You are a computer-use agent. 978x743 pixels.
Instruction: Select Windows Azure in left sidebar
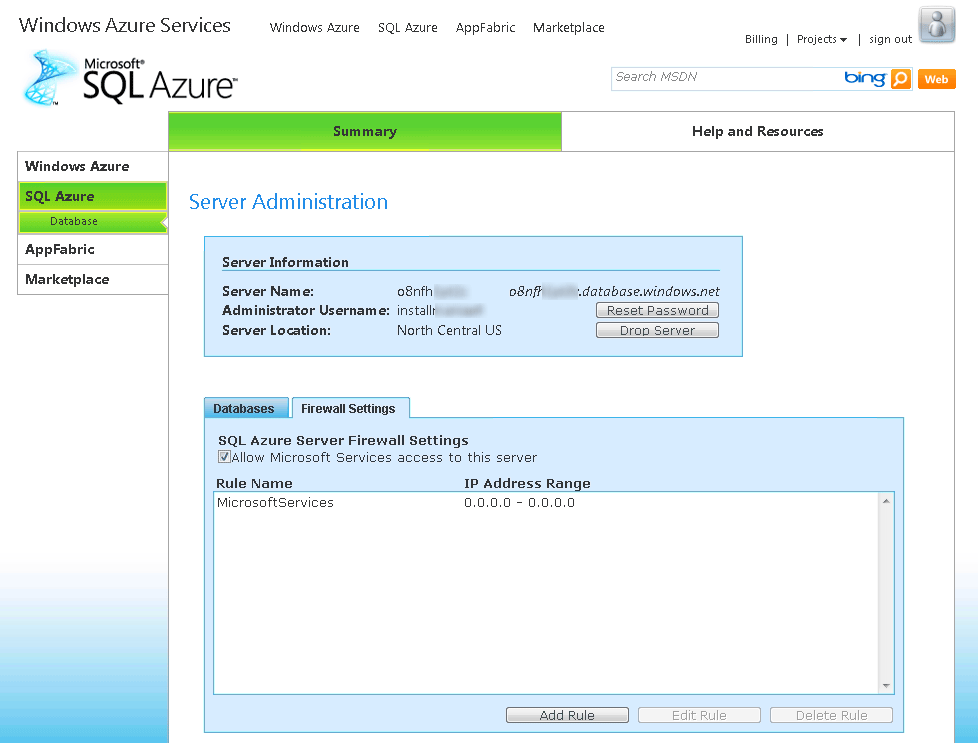click(x=93, y=167)
